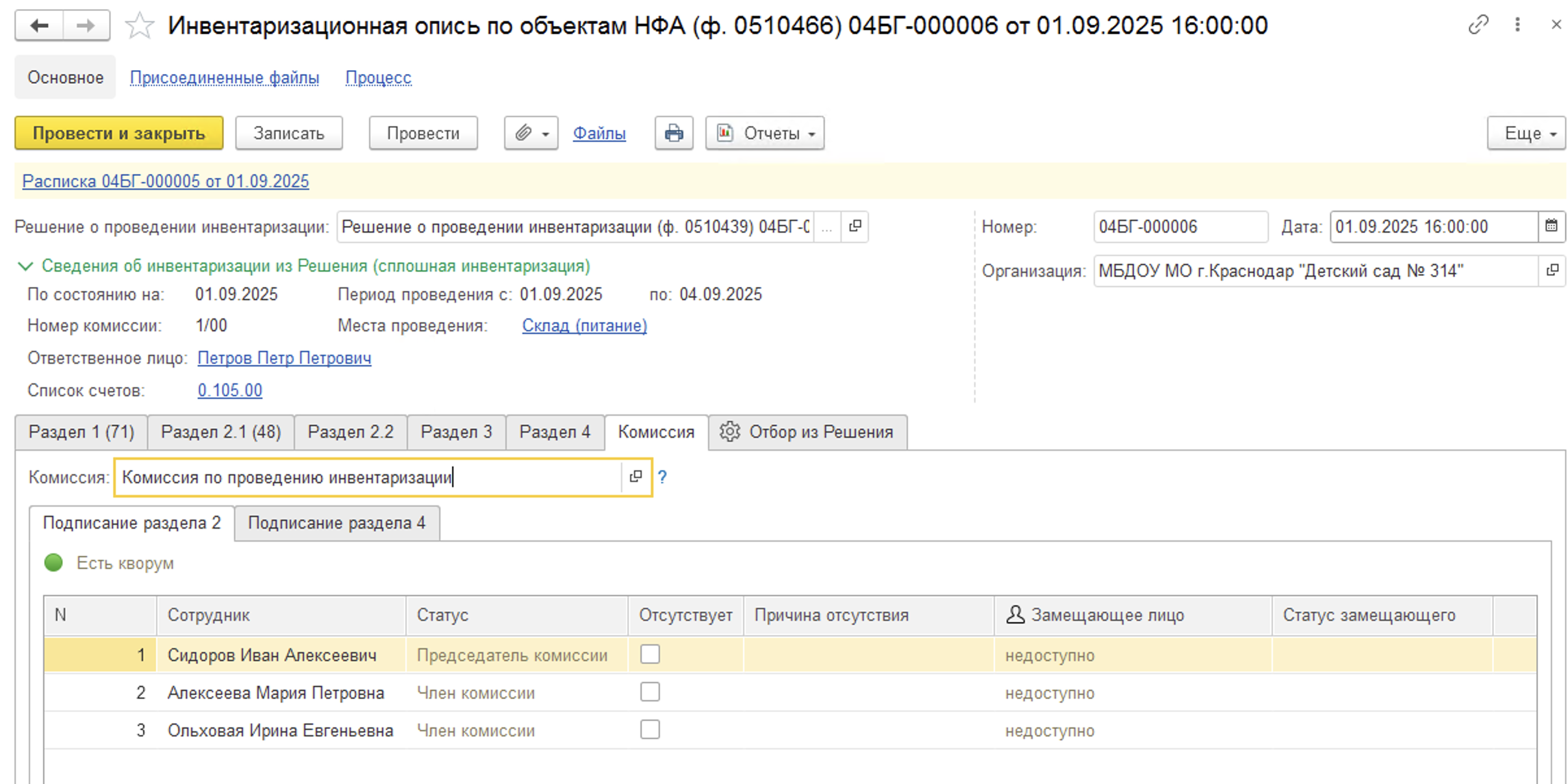
Task: Open the Склад (питание) link
Action: tap(584, 325)
